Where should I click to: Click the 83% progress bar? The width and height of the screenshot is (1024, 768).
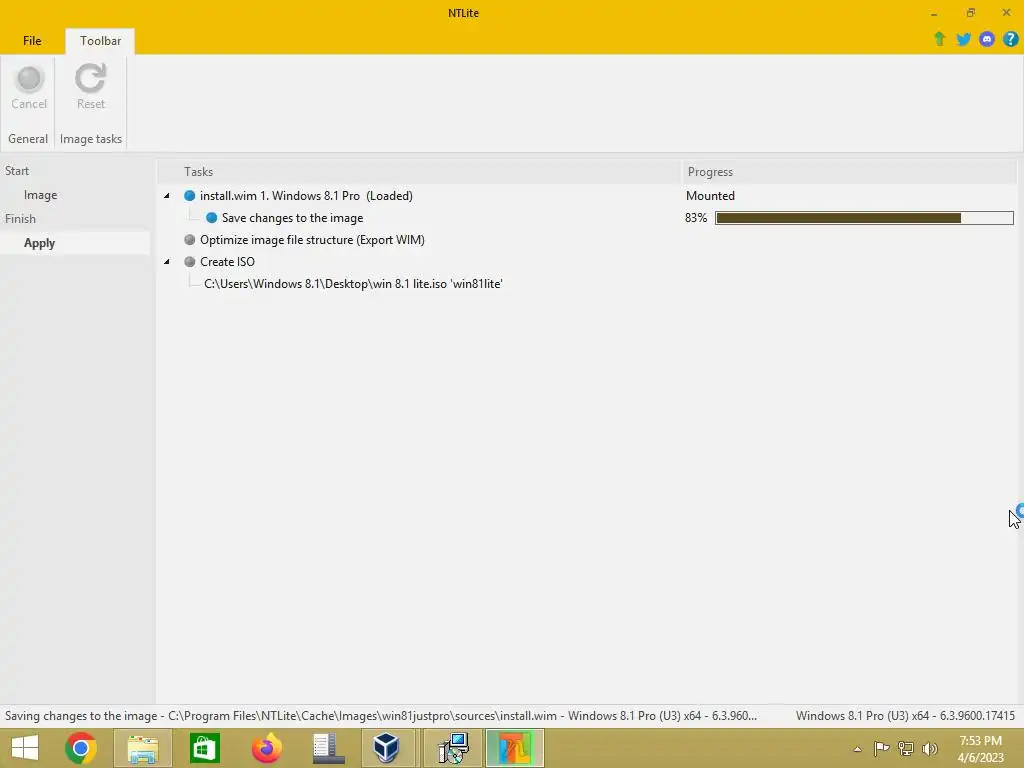(864, 218)
